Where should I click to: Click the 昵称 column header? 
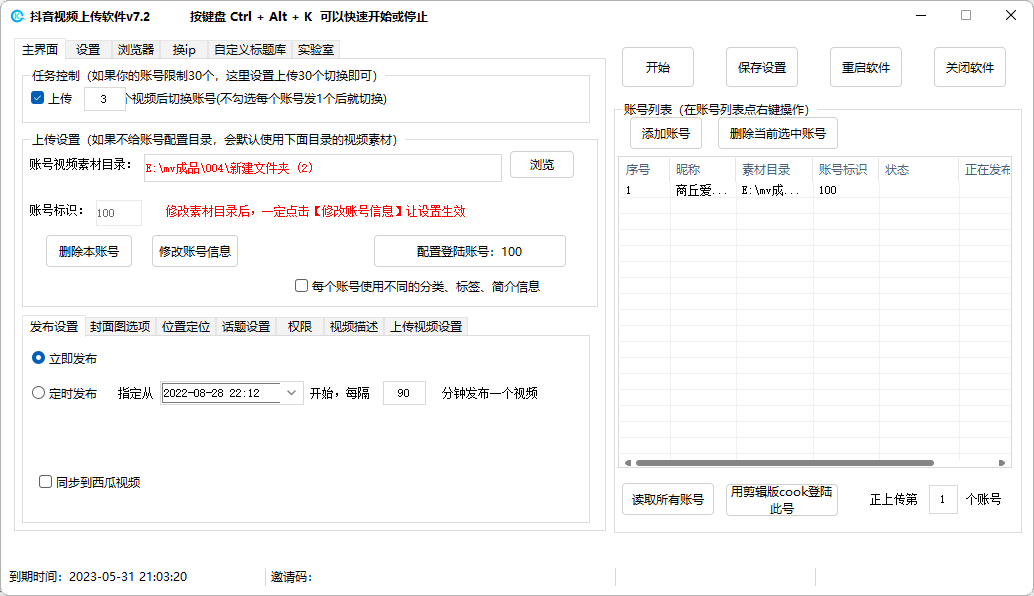(x=703, y=169)
